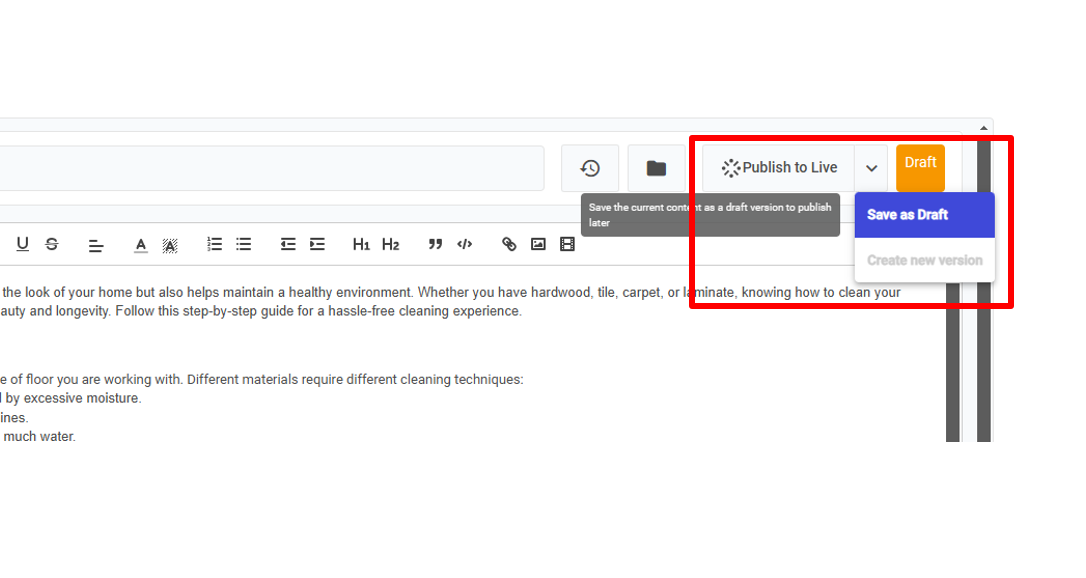Insert a video
The image size is (1086, 578).
pyautogui.click(x=567, y=244)
